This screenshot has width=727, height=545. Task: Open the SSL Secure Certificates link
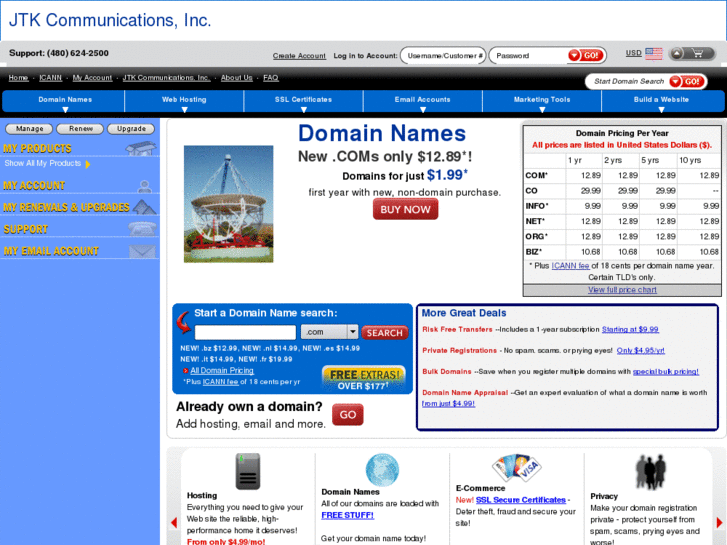(x=521, y=500)
